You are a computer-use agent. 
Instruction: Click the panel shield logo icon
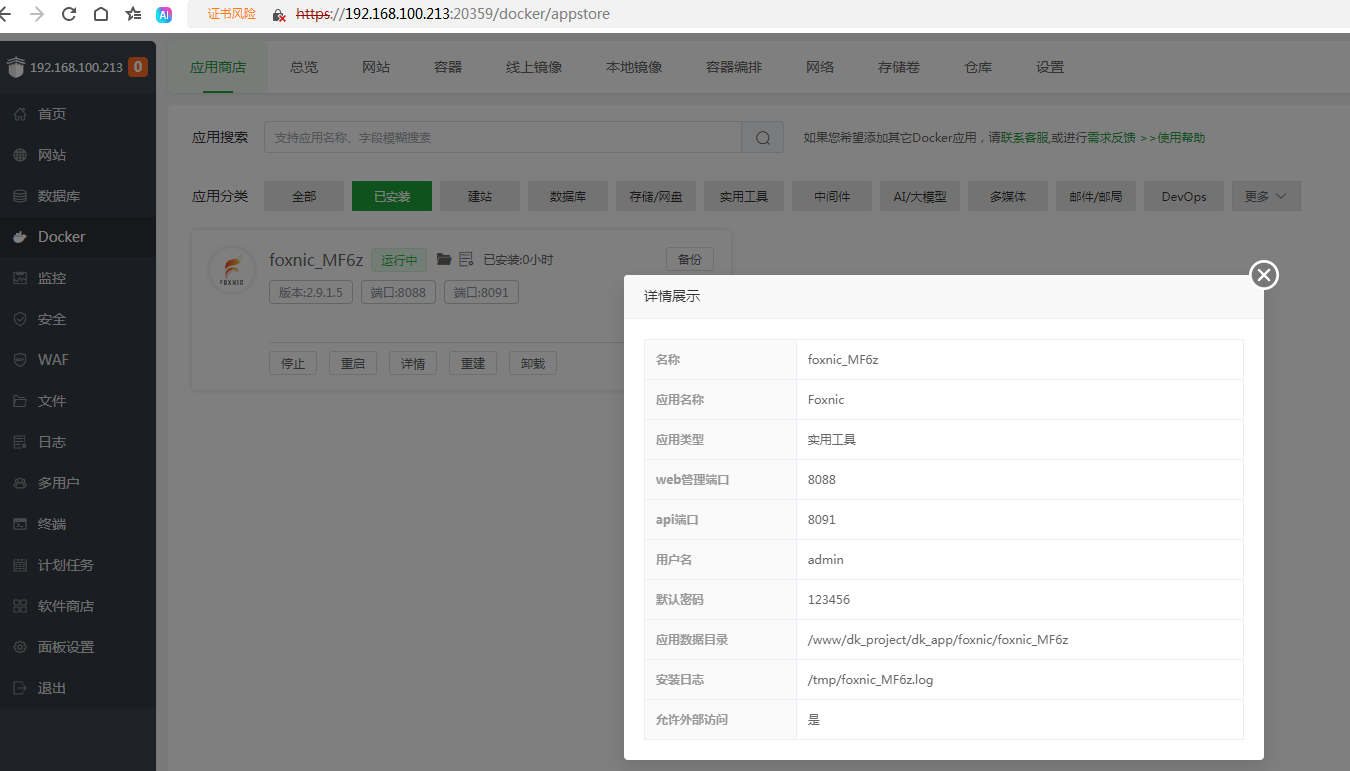pyautogui.click(x=15, y=67)
